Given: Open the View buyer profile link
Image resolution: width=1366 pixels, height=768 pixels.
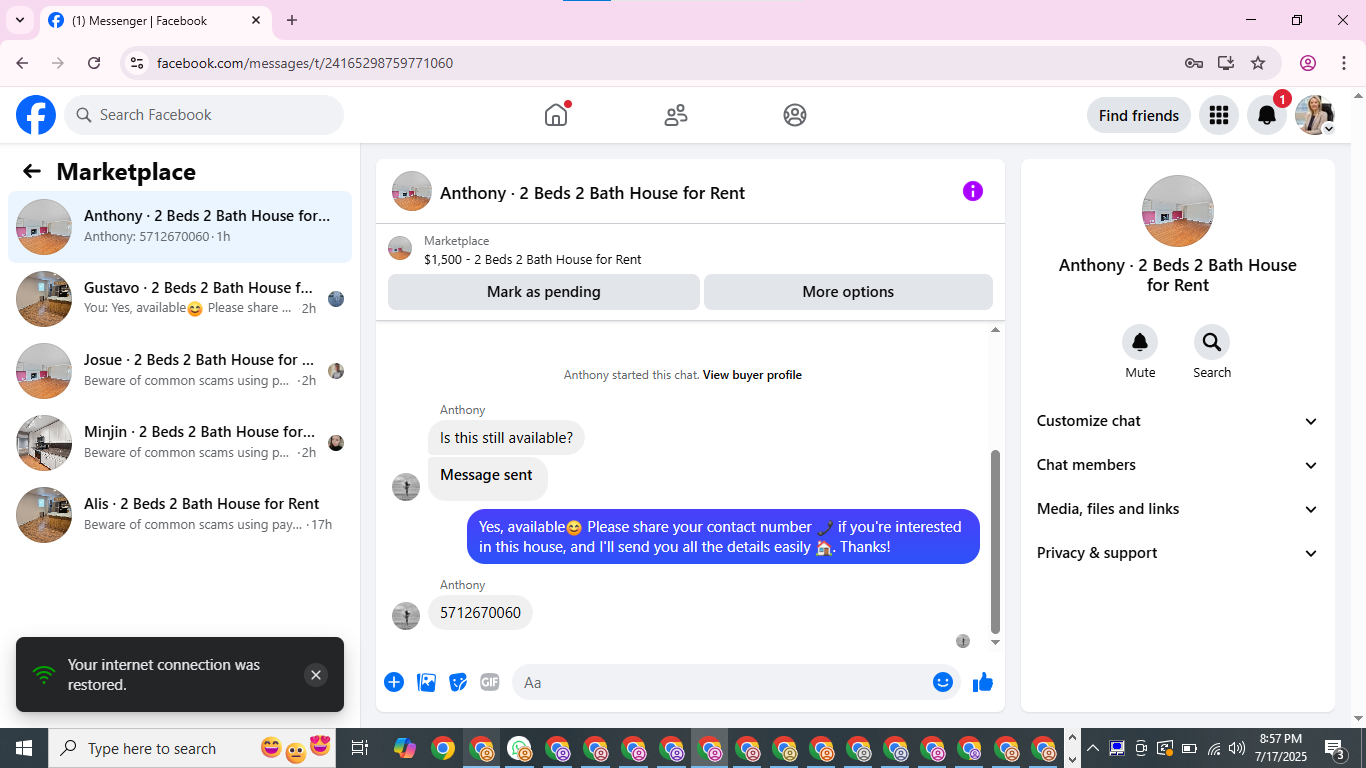Looking at the screenshot, I should point(752,375).
